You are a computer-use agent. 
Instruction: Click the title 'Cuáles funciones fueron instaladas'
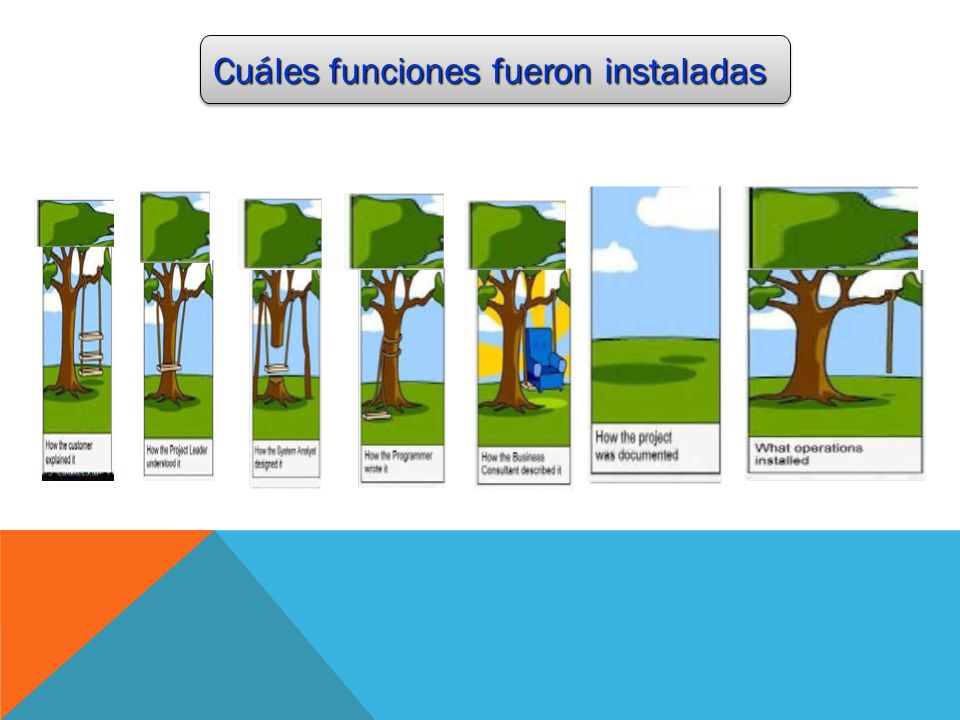490,72
